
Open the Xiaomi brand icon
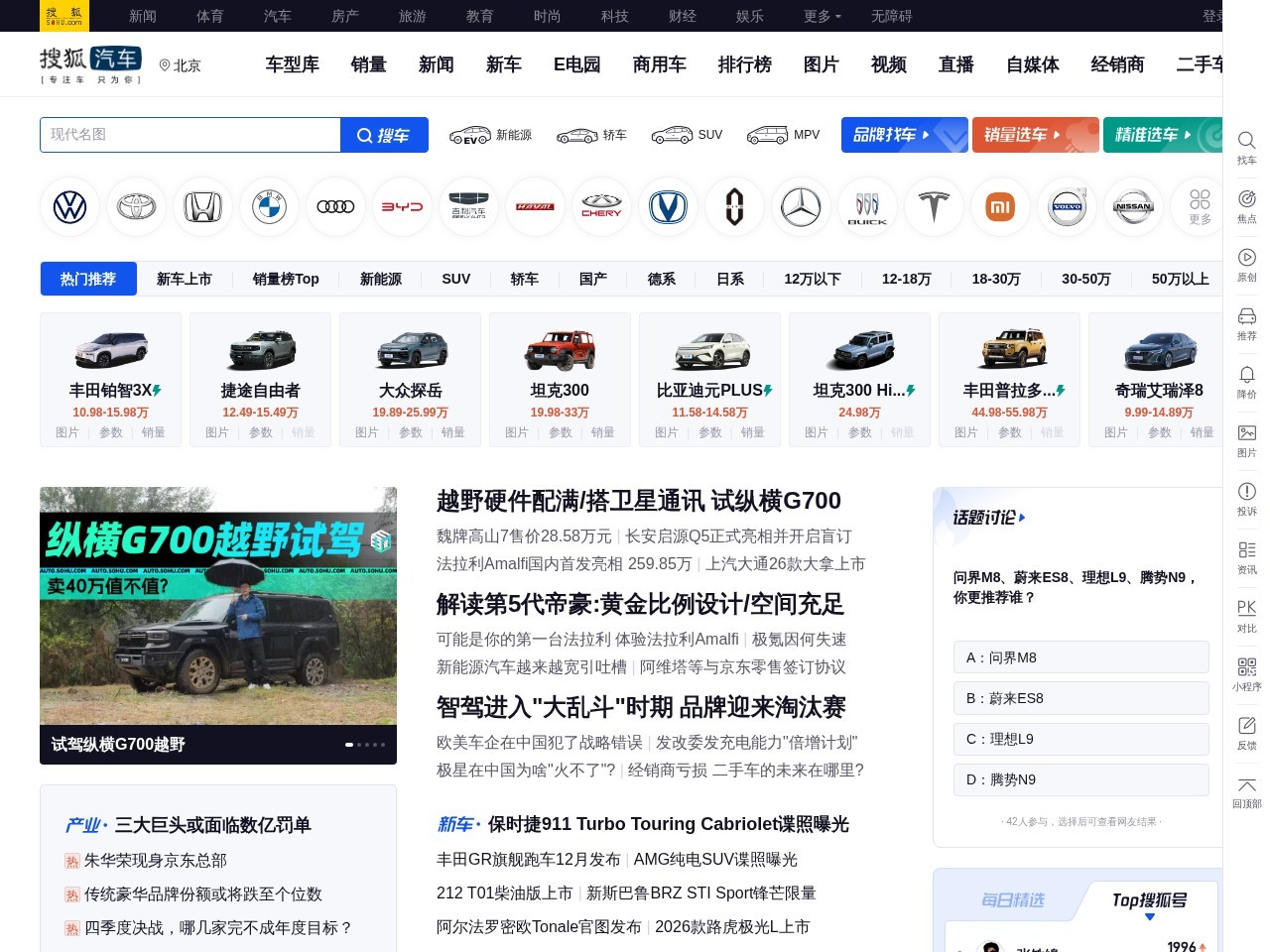click(x=1000, y=207)
